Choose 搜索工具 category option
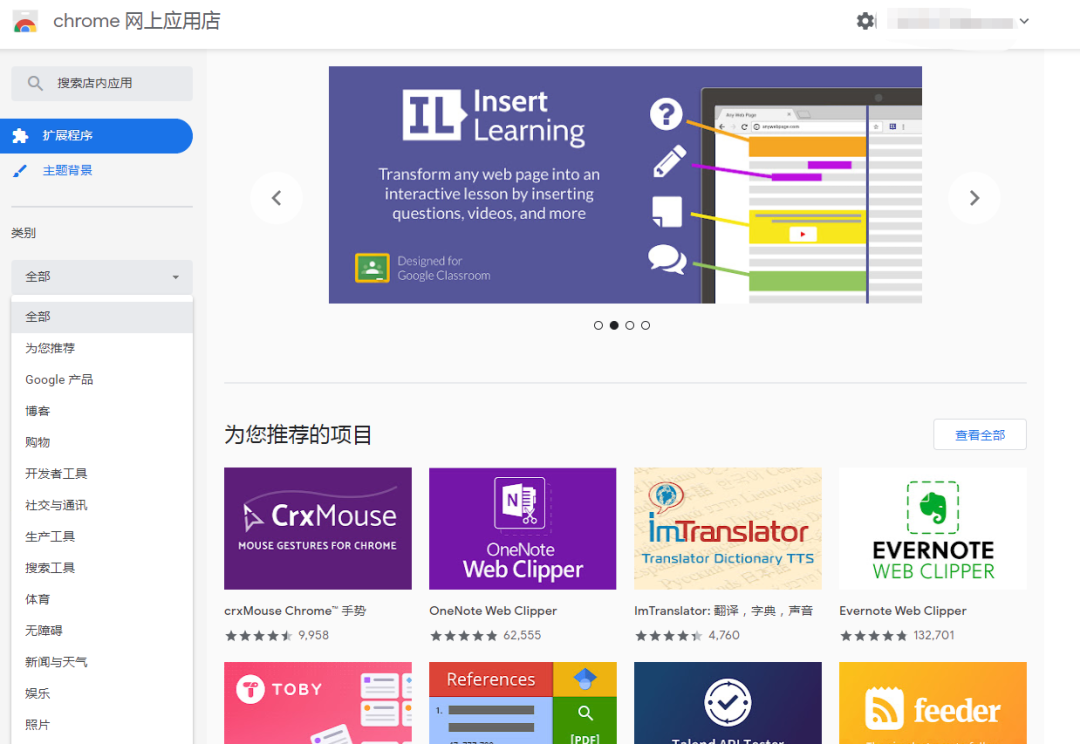The width and height of the screenshot is (1080, 744). (102, 568)
